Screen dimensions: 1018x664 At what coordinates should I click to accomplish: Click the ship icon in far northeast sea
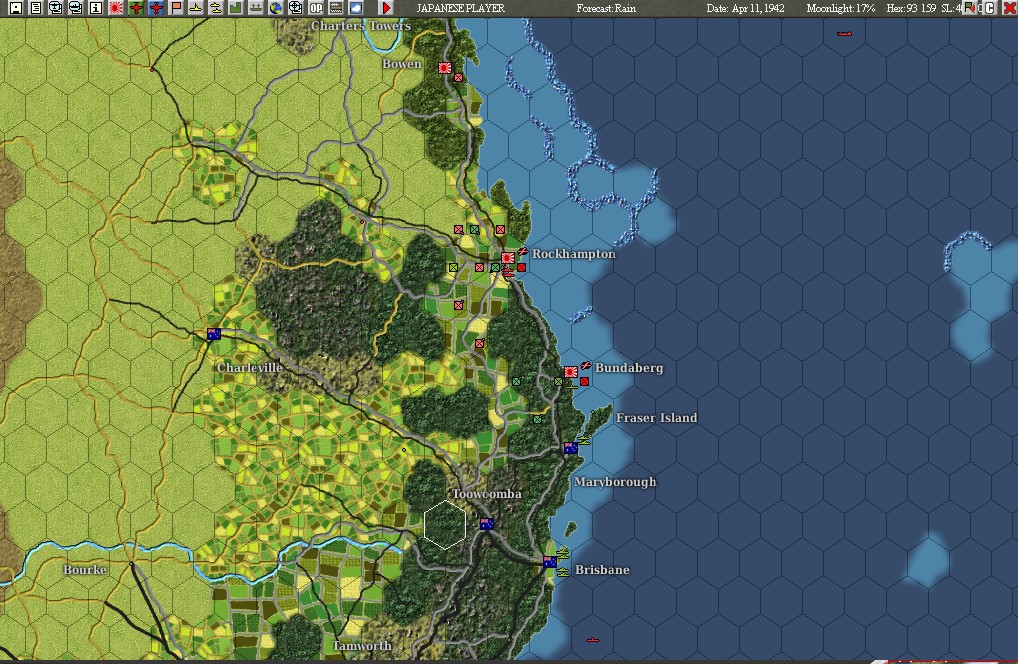point(844,33)
